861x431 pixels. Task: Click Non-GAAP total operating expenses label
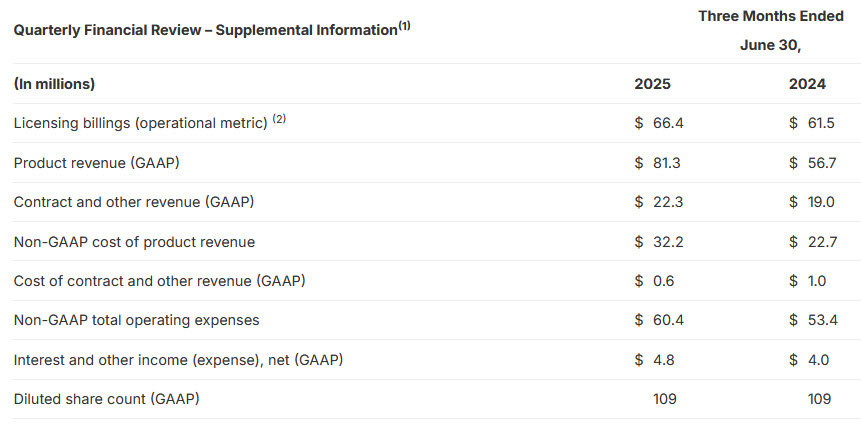pos(136,320)
